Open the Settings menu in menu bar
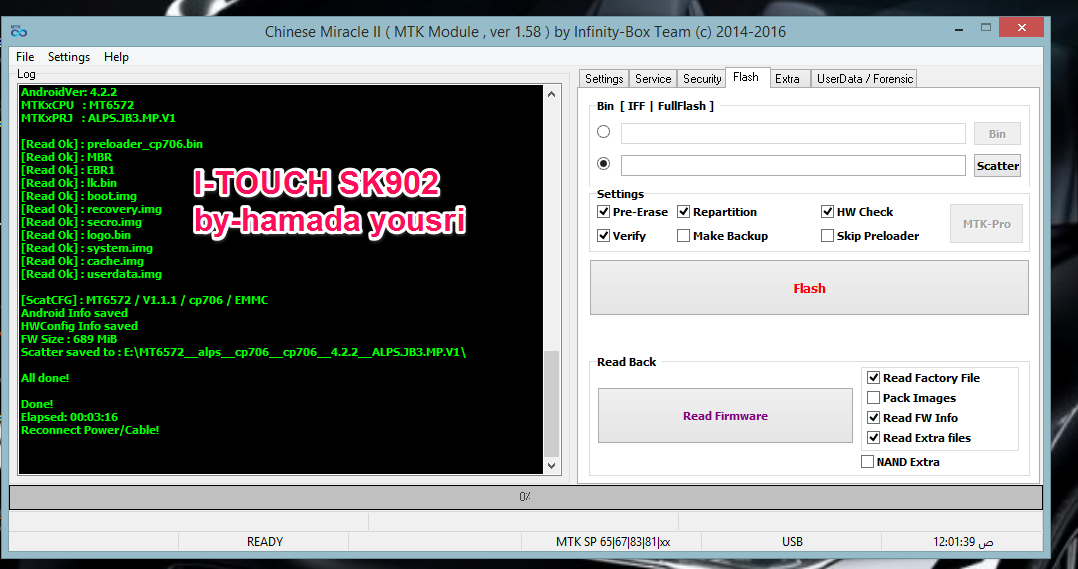This screenshot has height=569, width=1078. [69, 57]
